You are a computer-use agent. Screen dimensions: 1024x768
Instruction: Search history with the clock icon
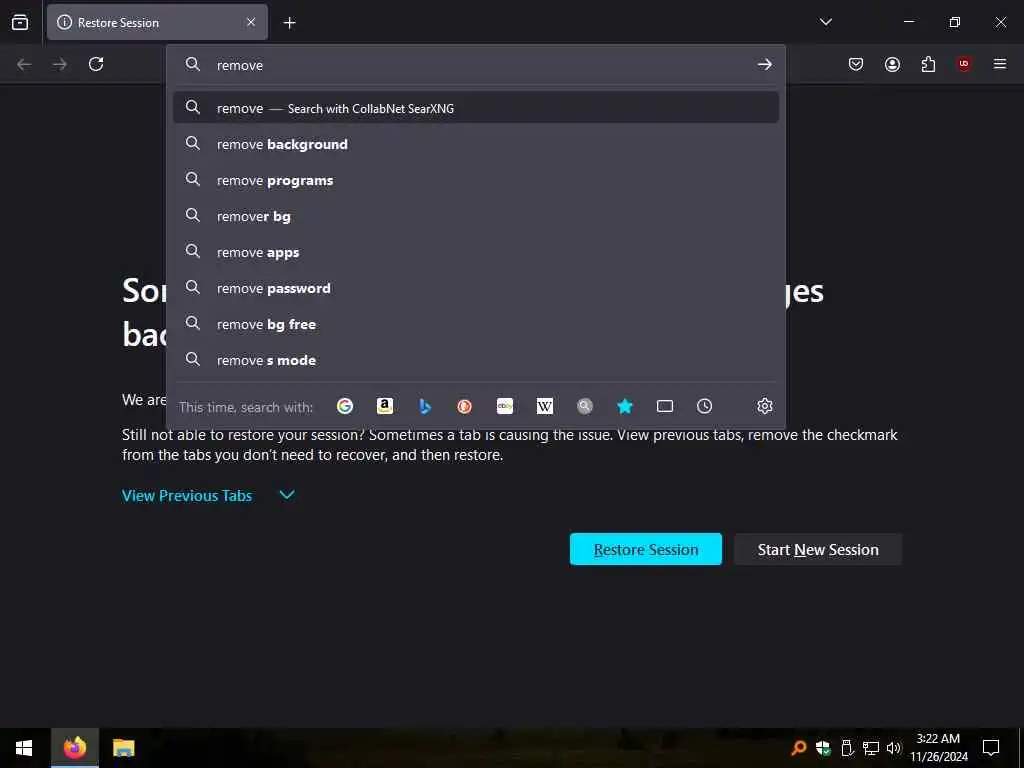[x=704, y=406]
